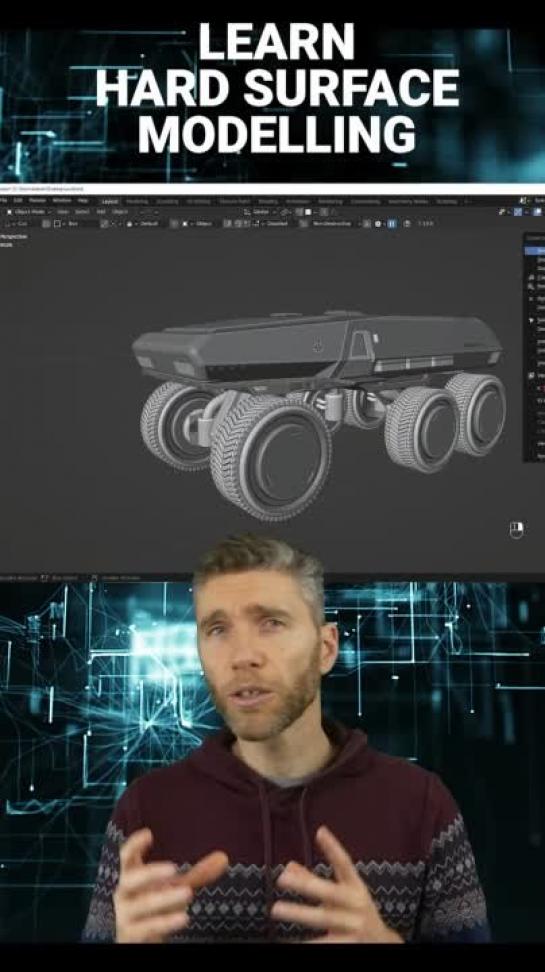Switch to the Layout workspace tab
The height and width of the screenshot is (972, 545).
coord(110,201)
